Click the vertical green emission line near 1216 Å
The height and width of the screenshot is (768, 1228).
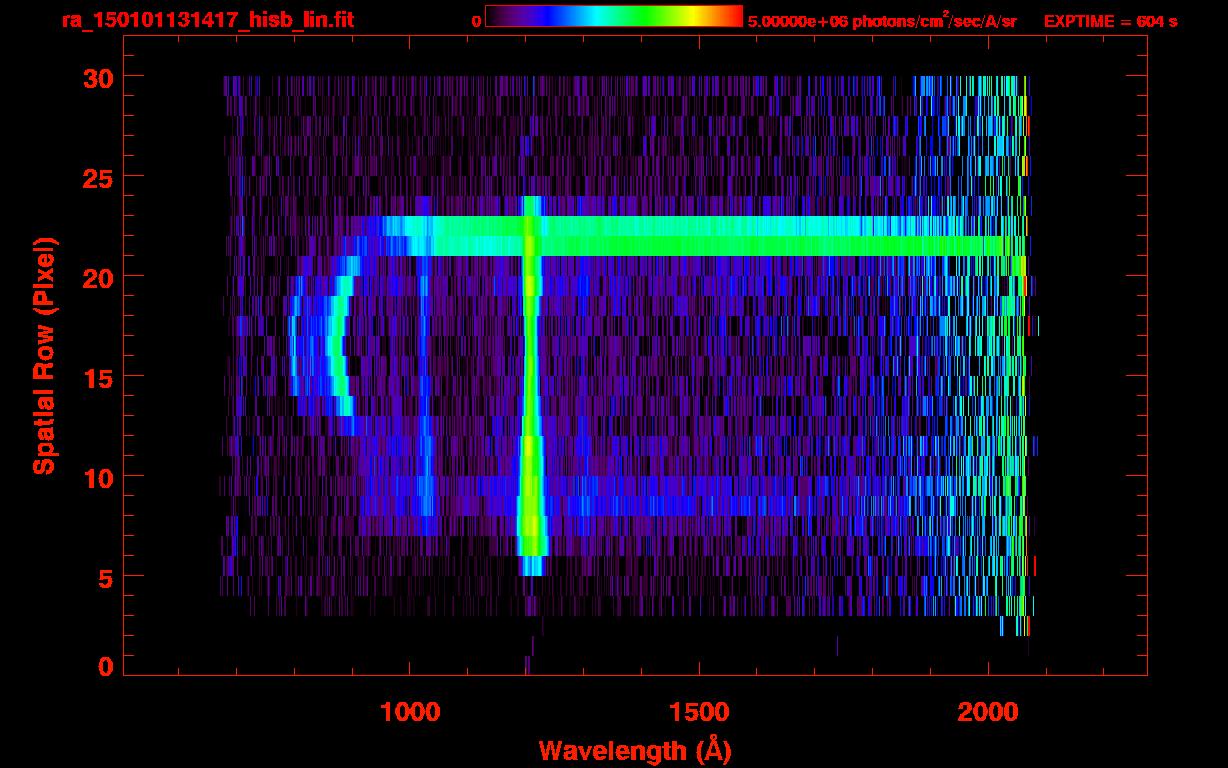(x=530, y=385)
